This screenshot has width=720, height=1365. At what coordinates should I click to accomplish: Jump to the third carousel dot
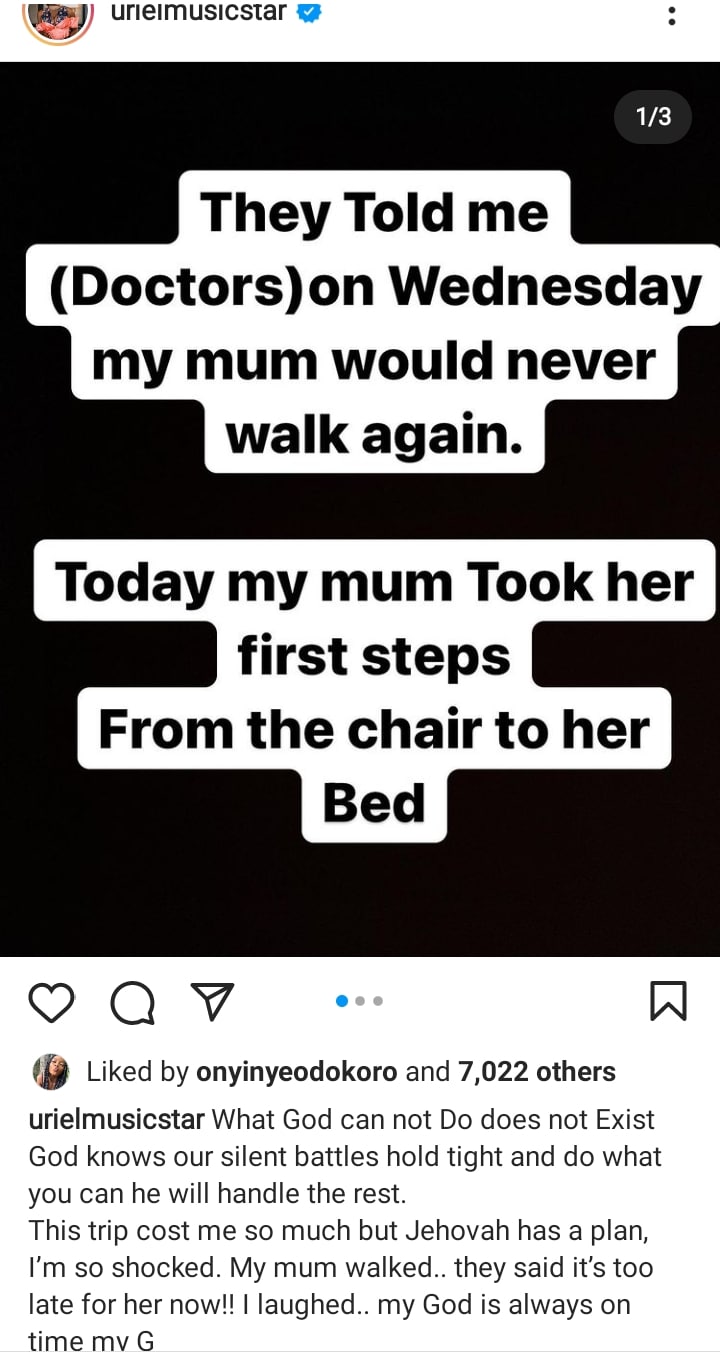(378, 1001)
